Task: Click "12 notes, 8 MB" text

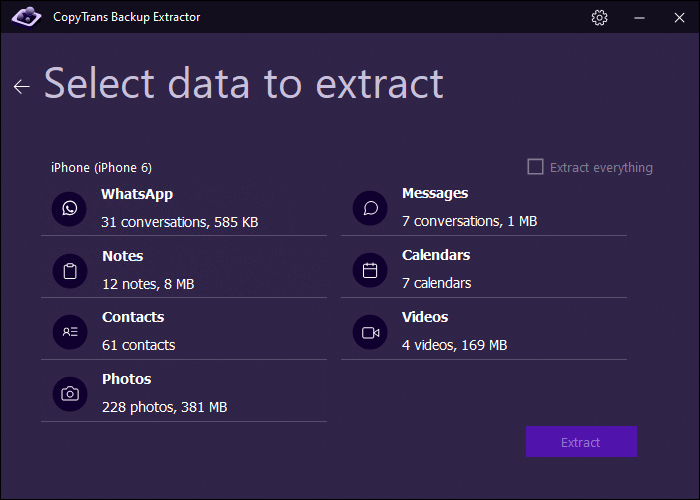Action: tap(148, 284)
